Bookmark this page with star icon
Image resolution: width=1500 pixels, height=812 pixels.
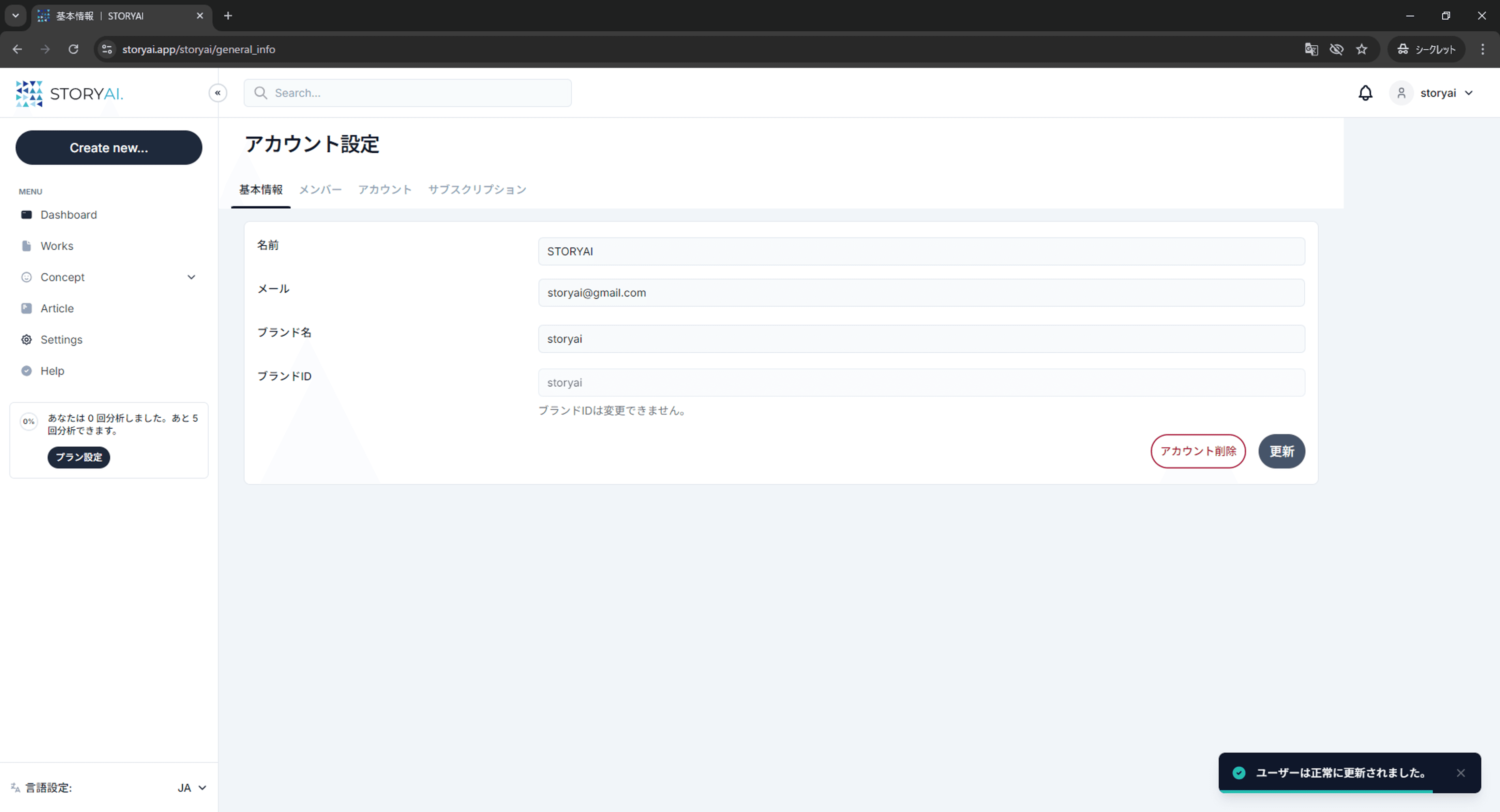[x=1361, y=49]
